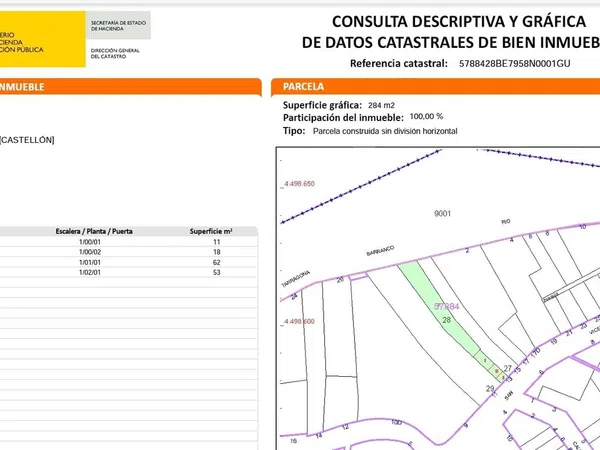Click the [CASTELLÓN] province text
This screenshot has height=450, width=600.
tap(27, 140)
